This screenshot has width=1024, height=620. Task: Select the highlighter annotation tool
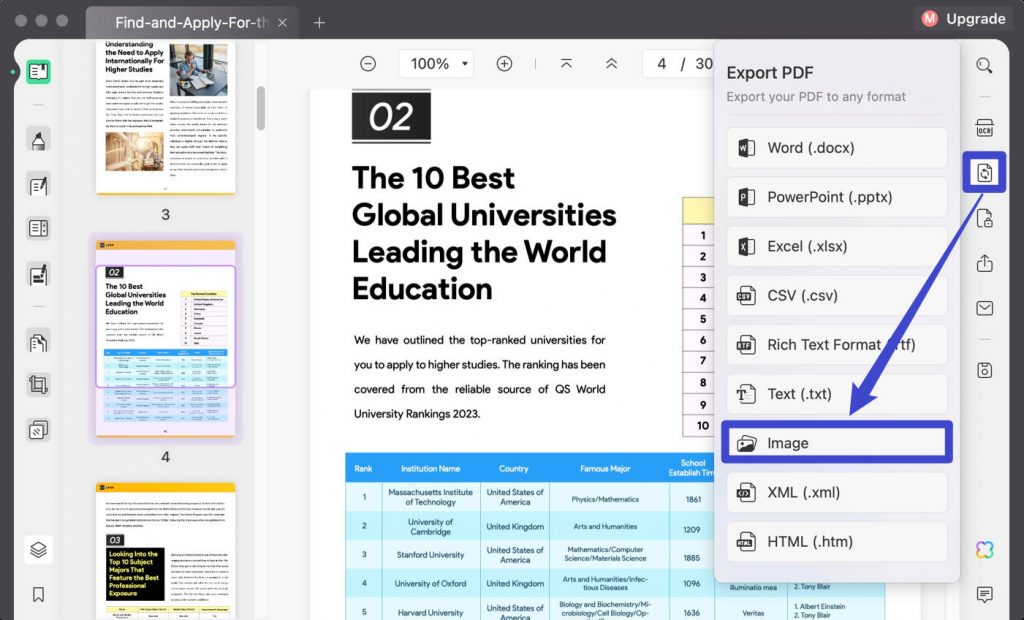coord(38,142)
